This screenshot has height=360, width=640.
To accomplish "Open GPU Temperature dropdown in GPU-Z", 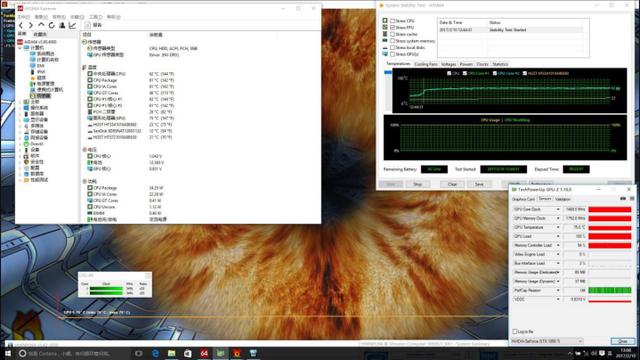I will pyautogui.click(x=558, y=227).
